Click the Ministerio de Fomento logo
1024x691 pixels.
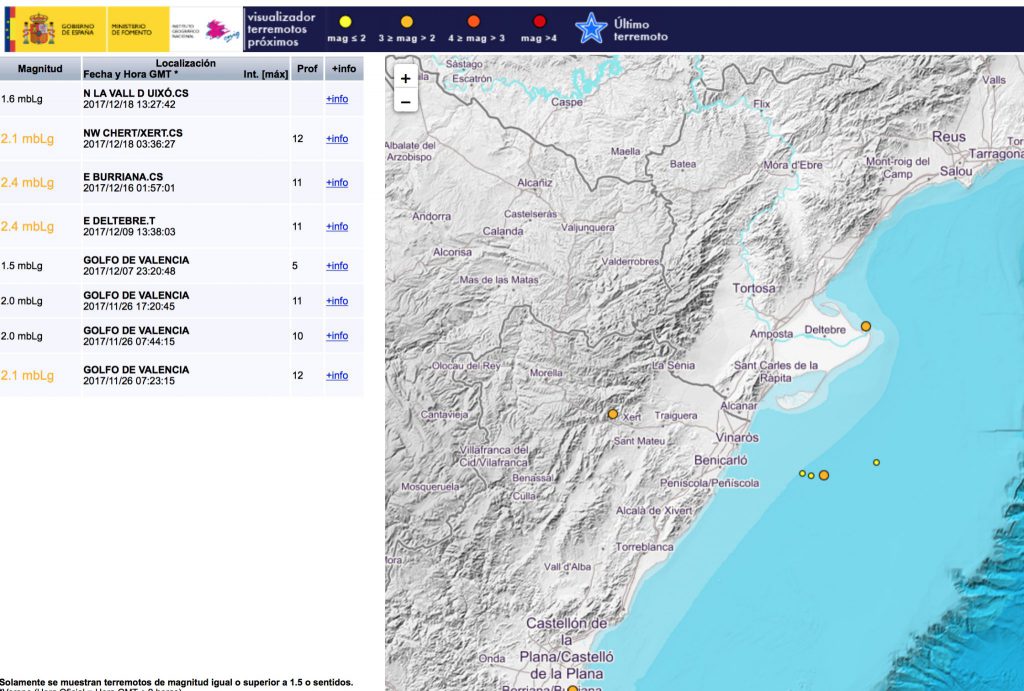point(137,29)
